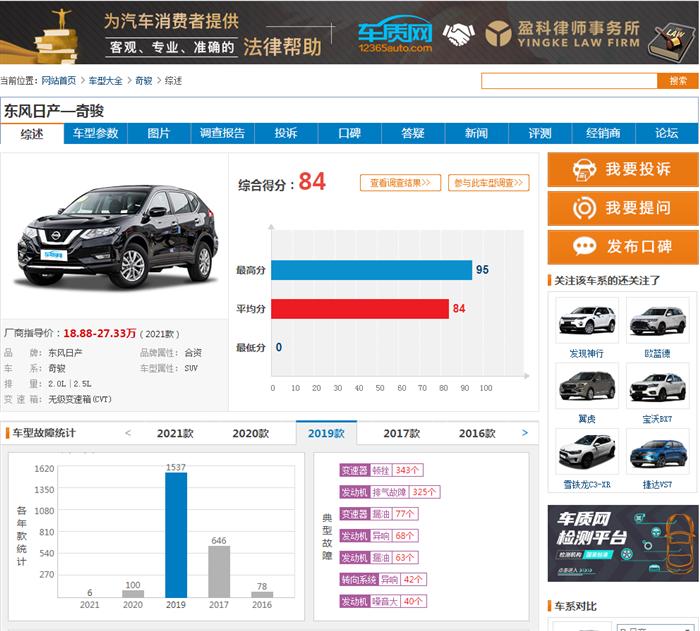Image resolution: width=700 pixels, height=631 pixels.
Task: Click the 发动机 漏油 63个 fault tag
Action: pos(379,558)
